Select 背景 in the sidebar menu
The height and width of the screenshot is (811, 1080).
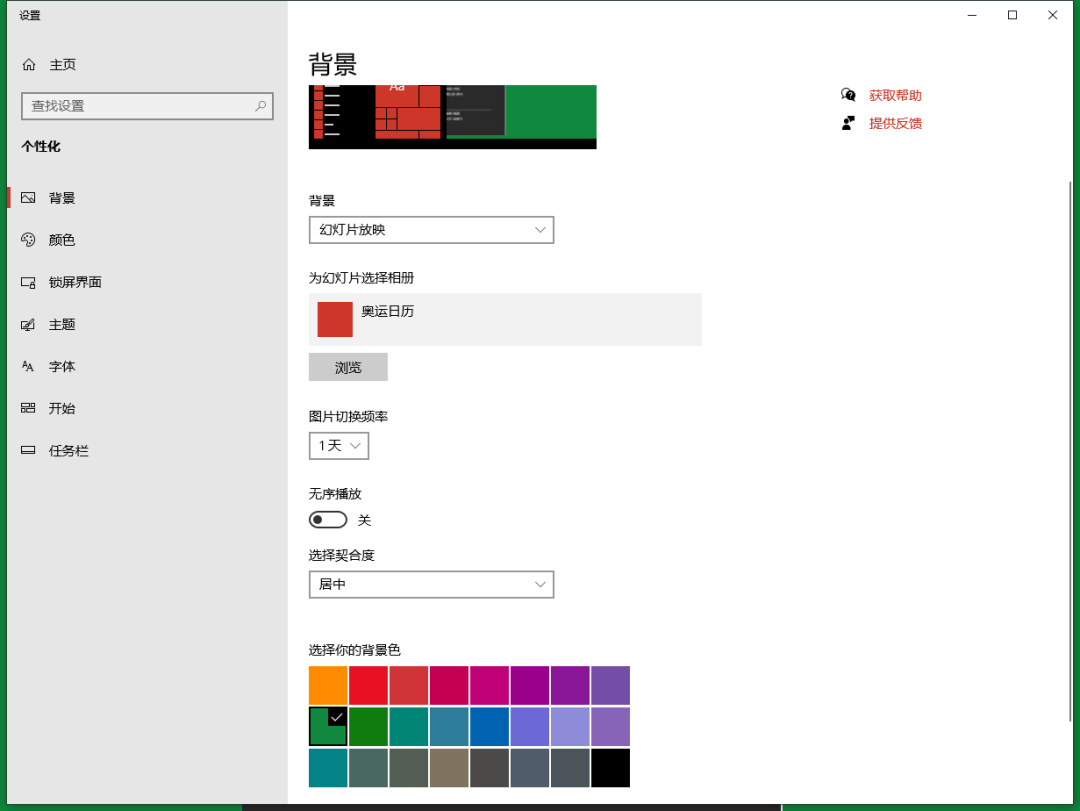coord(62,198)
